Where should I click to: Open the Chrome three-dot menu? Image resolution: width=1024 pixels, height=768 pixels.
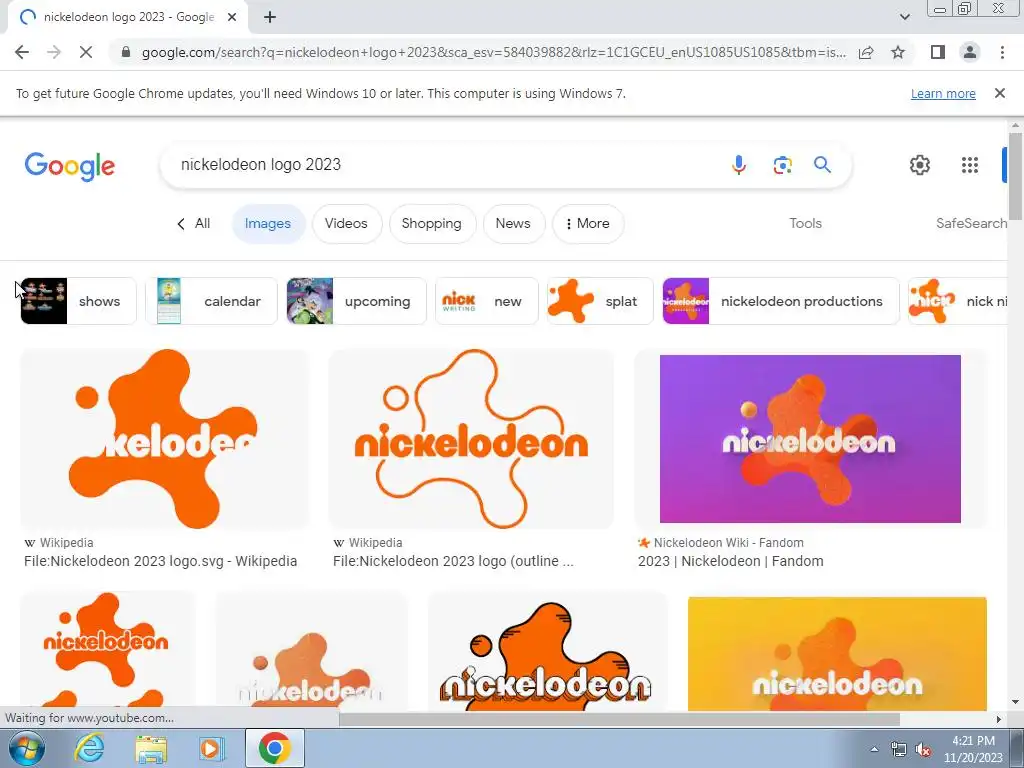pos(1002,52)
